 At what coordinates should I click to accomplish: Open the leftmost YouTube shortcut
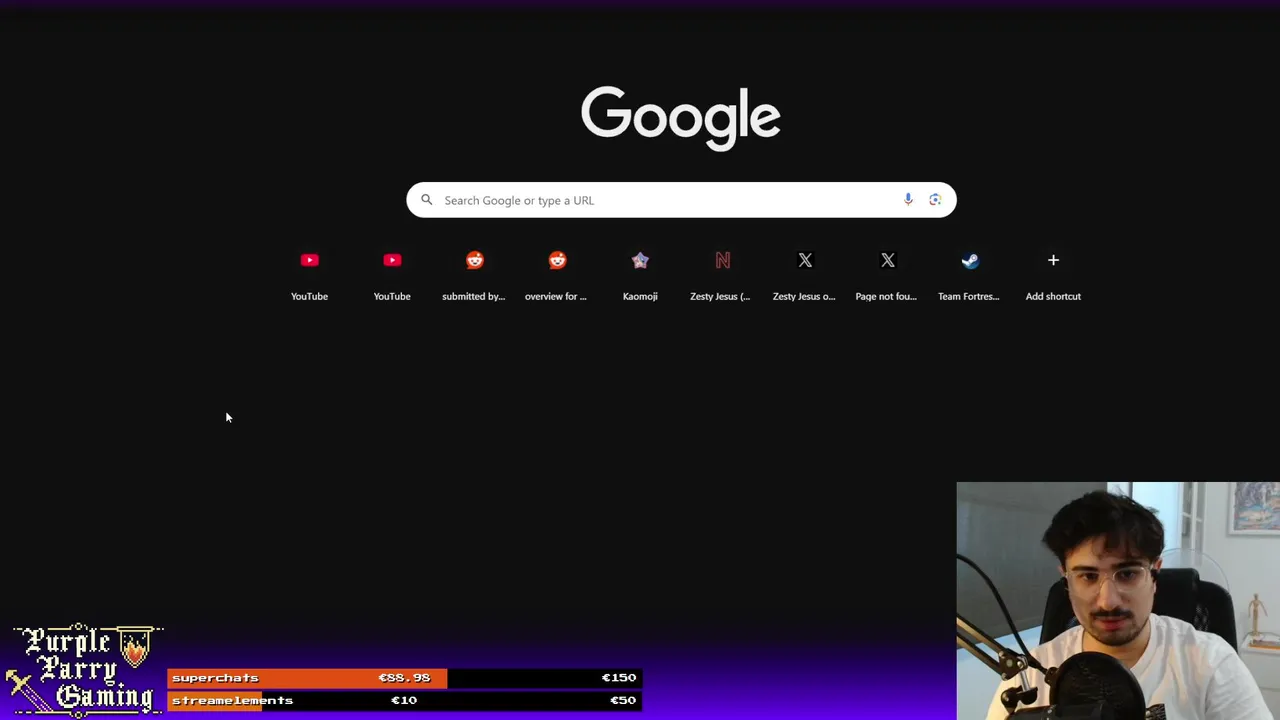[x=309, y=273]
